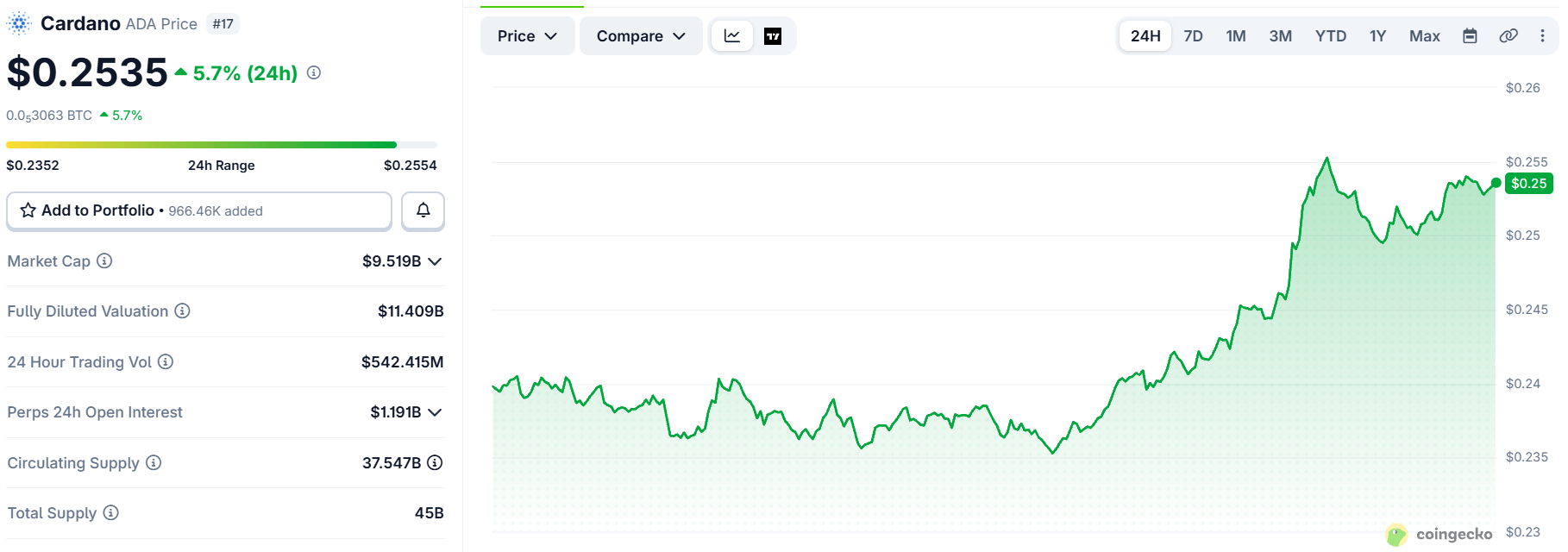Click the $0.235 y-axis label
This screenshot has width=1568, height=552.
pyautogui.click(x=1527, y=456)
